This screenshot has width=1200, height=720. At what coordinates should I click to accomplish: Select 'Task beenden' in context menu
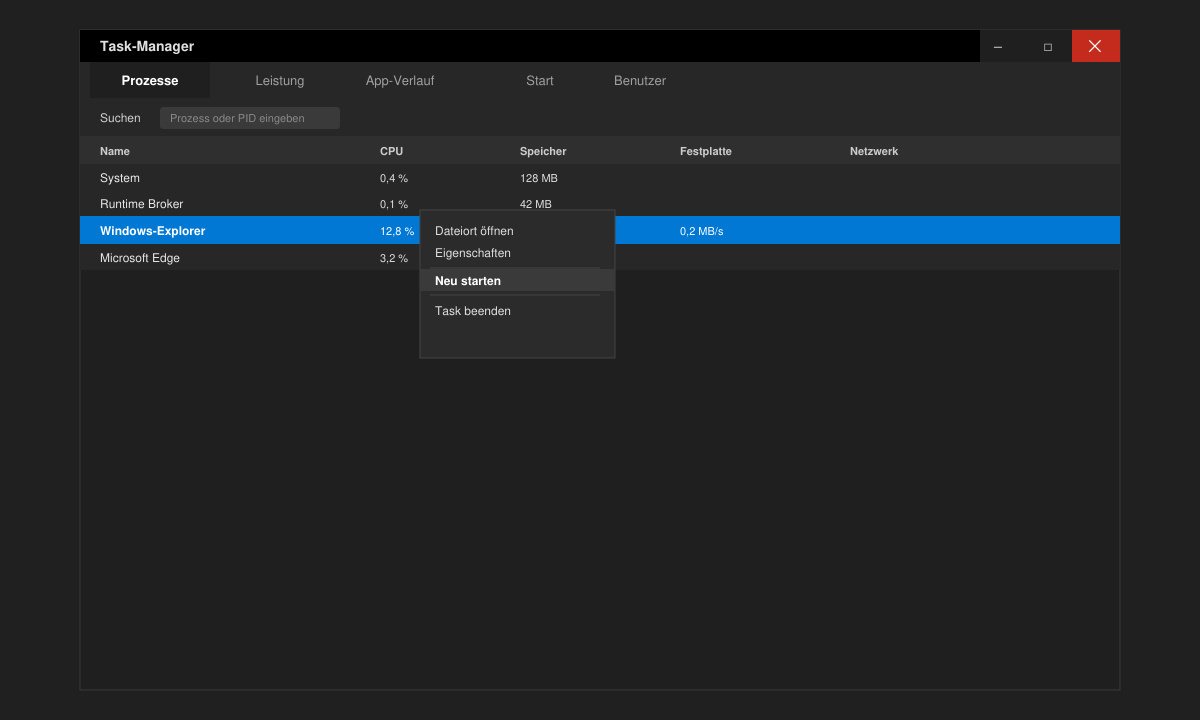tap(517, 311)
